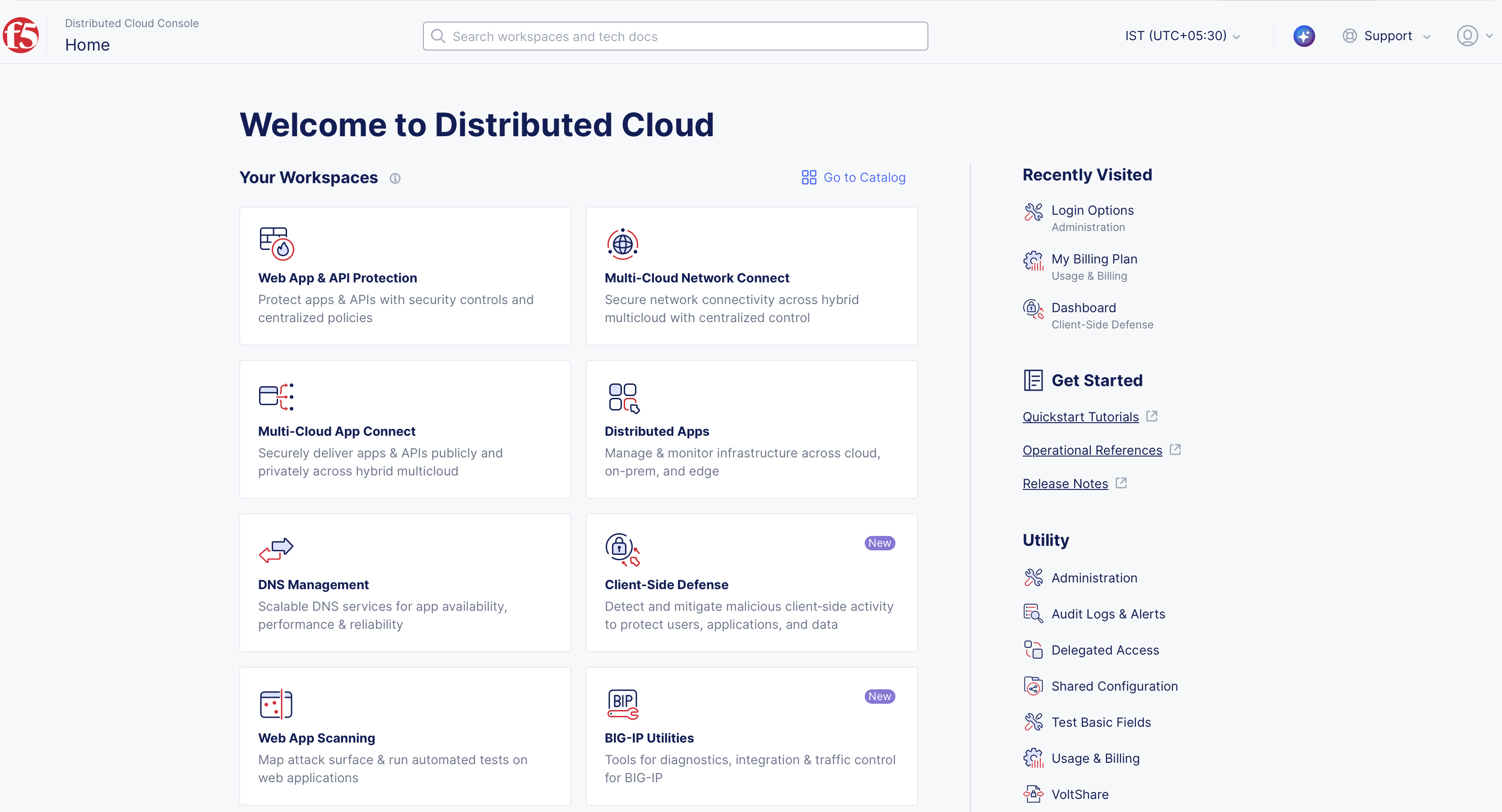Click the Dashboard entry under Recently Visited

coord(1083,308)
